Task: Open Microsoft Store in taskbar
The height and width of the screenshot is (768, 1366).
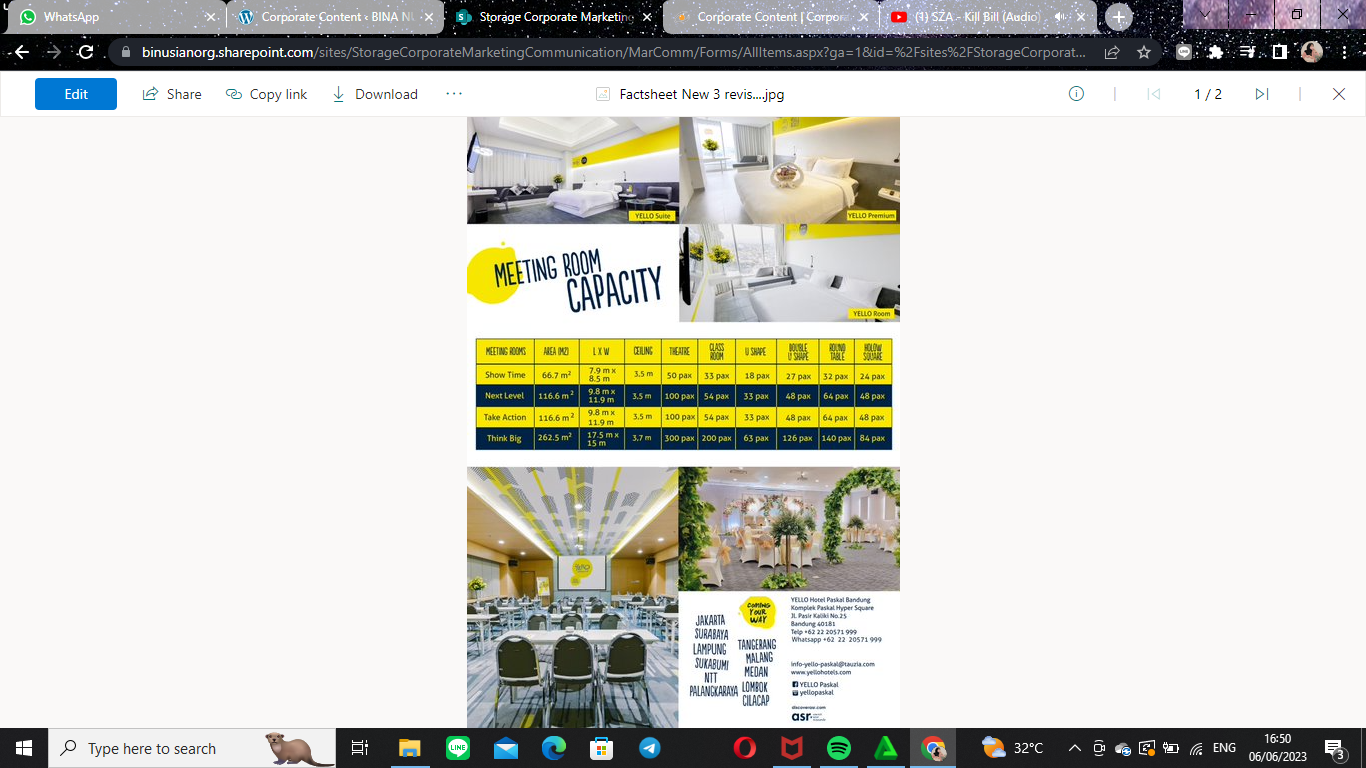Action: (601, 748)
